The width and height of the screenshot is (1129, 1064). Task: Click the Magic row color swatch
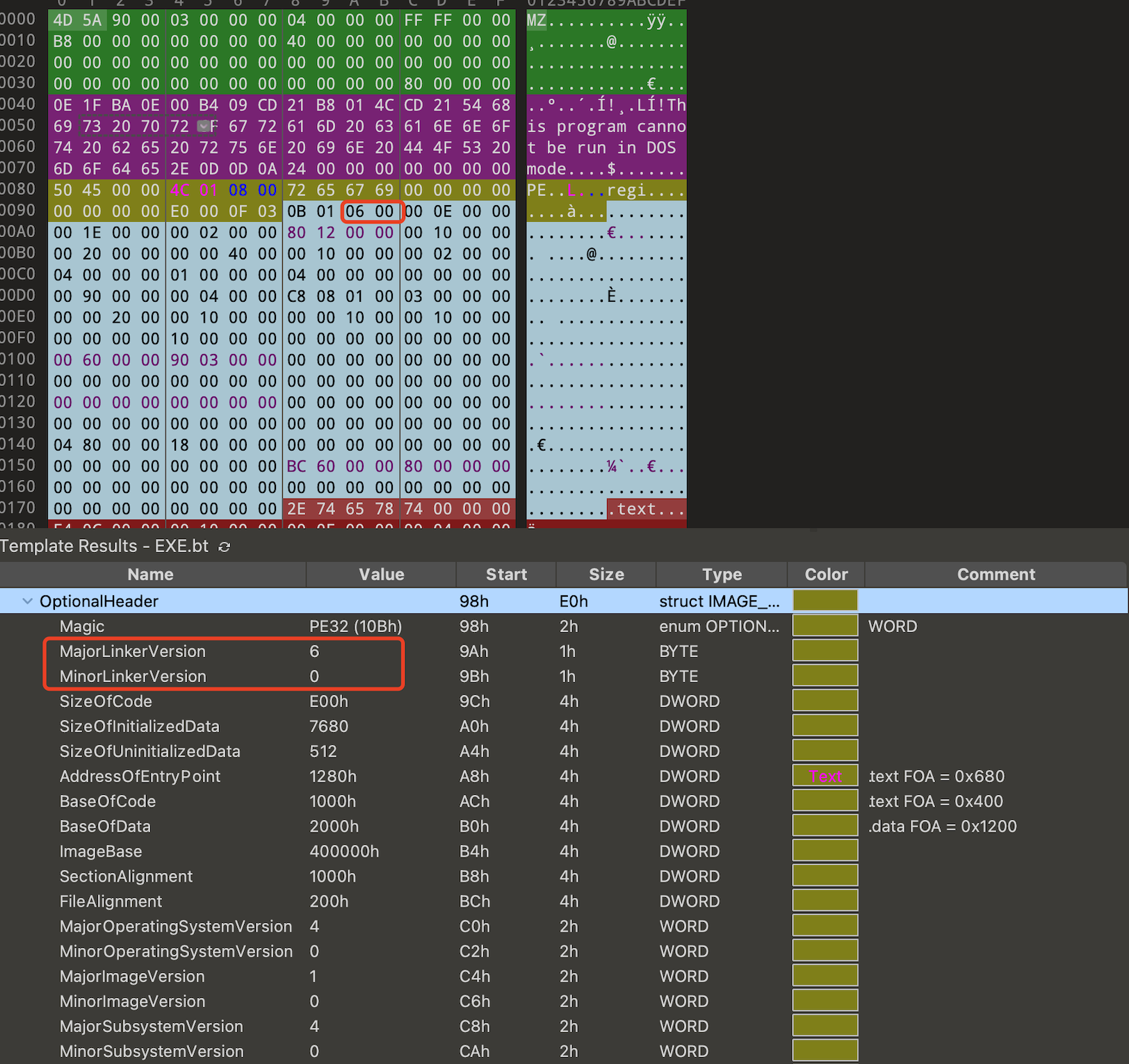tap(825, 627)
